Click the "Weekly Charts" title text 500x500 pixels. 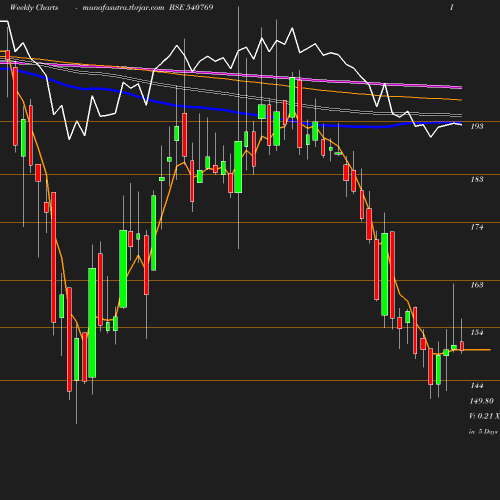pos(34,7)
